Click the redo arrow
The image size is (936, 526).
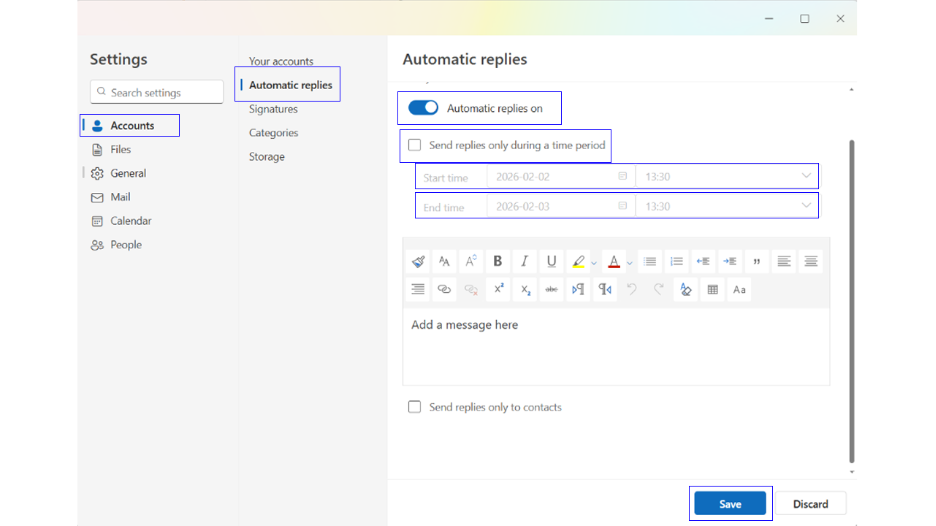point(658,290)
